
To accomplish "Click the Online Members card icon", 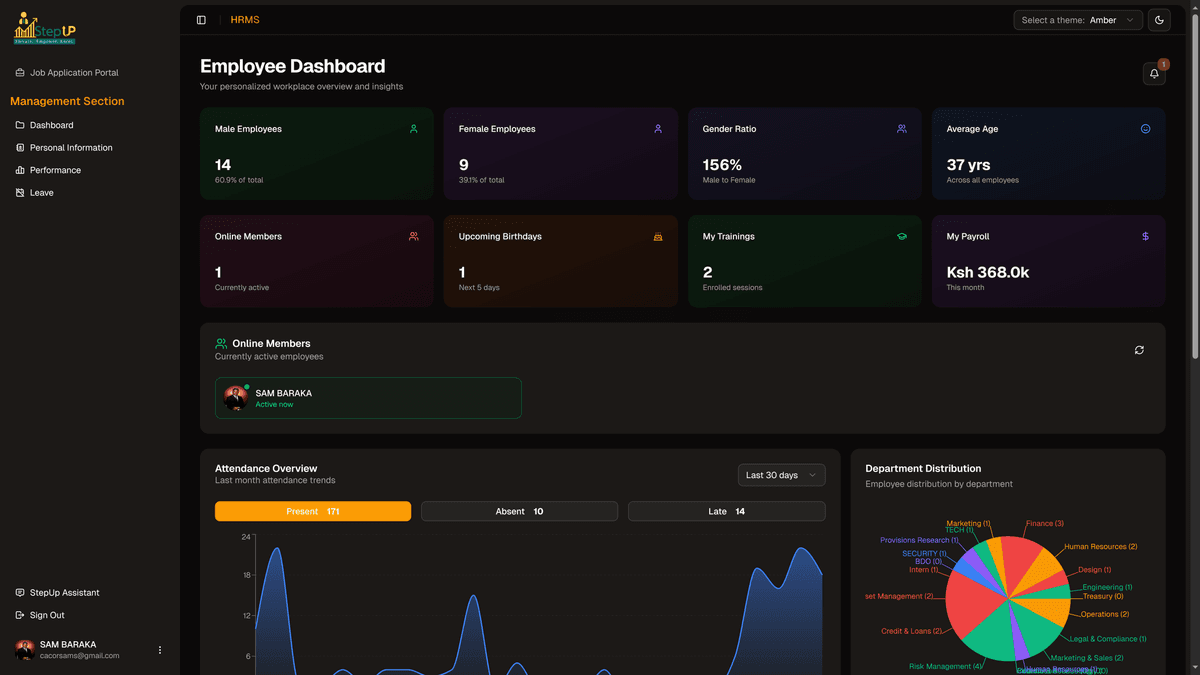I will pos(414,237).
